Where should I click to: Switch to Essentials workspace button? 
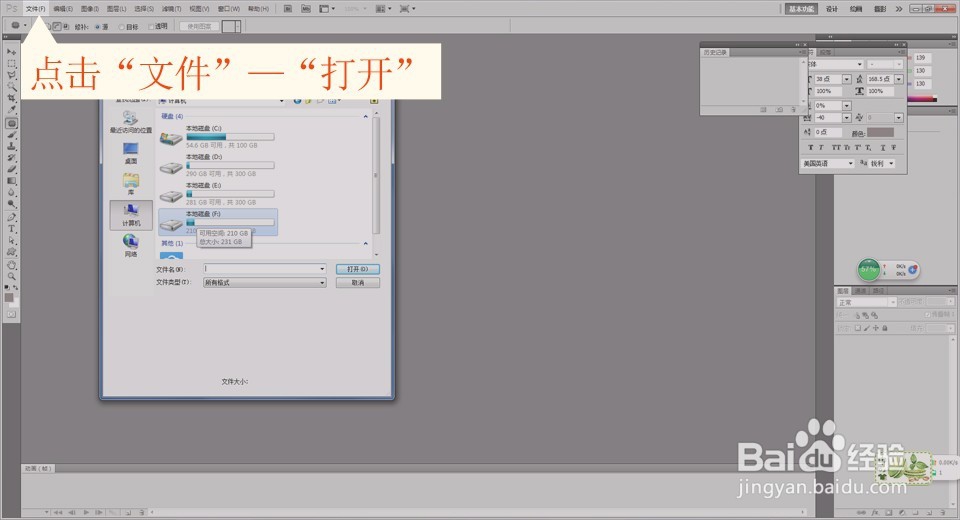(801, 9)
